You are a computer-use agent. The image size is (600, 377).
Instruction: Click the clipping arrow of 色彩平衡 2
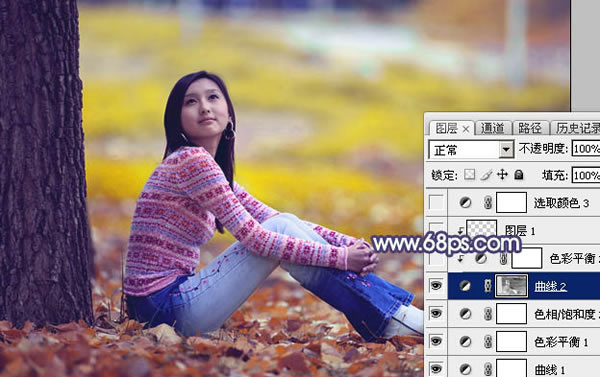(460, 259)
